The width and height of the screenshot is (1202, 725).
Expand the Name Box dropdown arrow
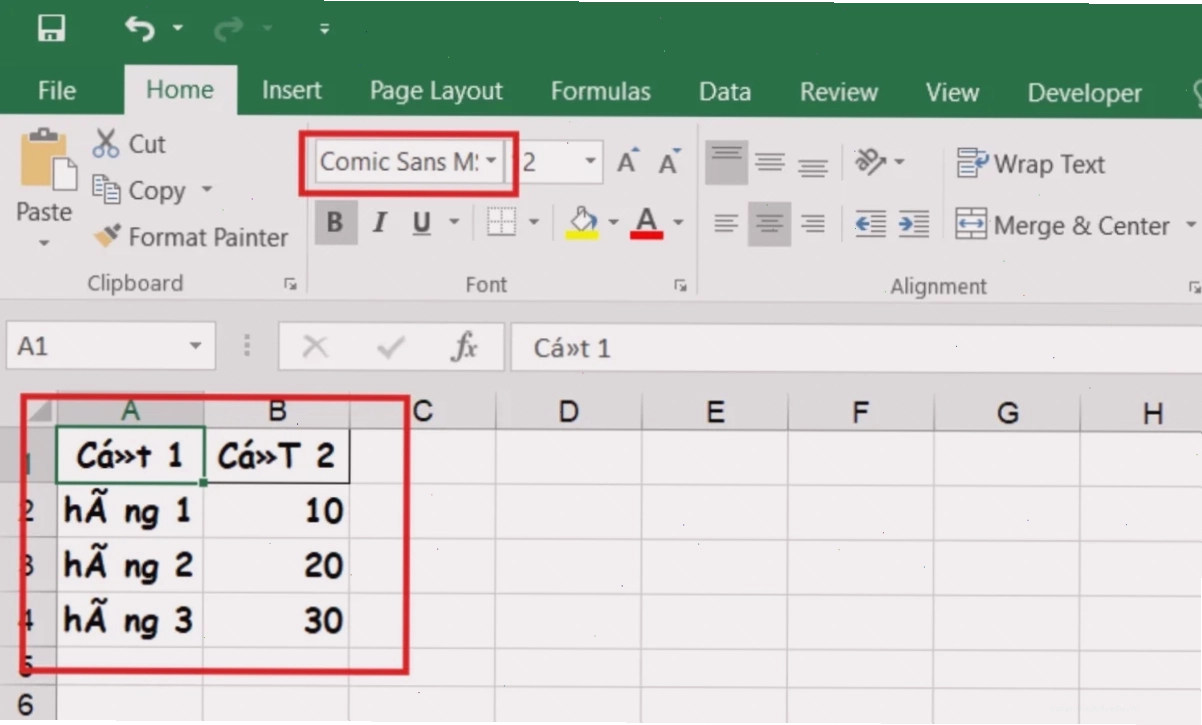(195, 346)
